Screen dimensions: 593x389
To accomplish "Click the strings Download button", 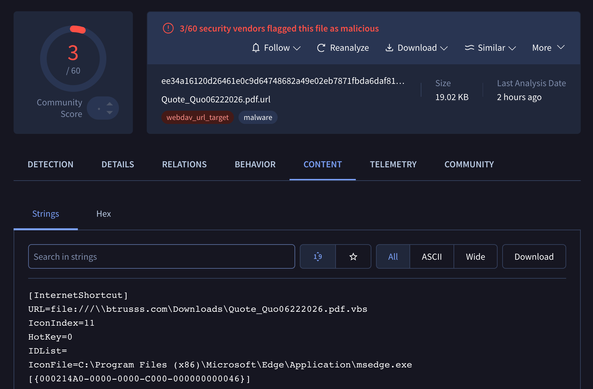I will tap(534, 257).
